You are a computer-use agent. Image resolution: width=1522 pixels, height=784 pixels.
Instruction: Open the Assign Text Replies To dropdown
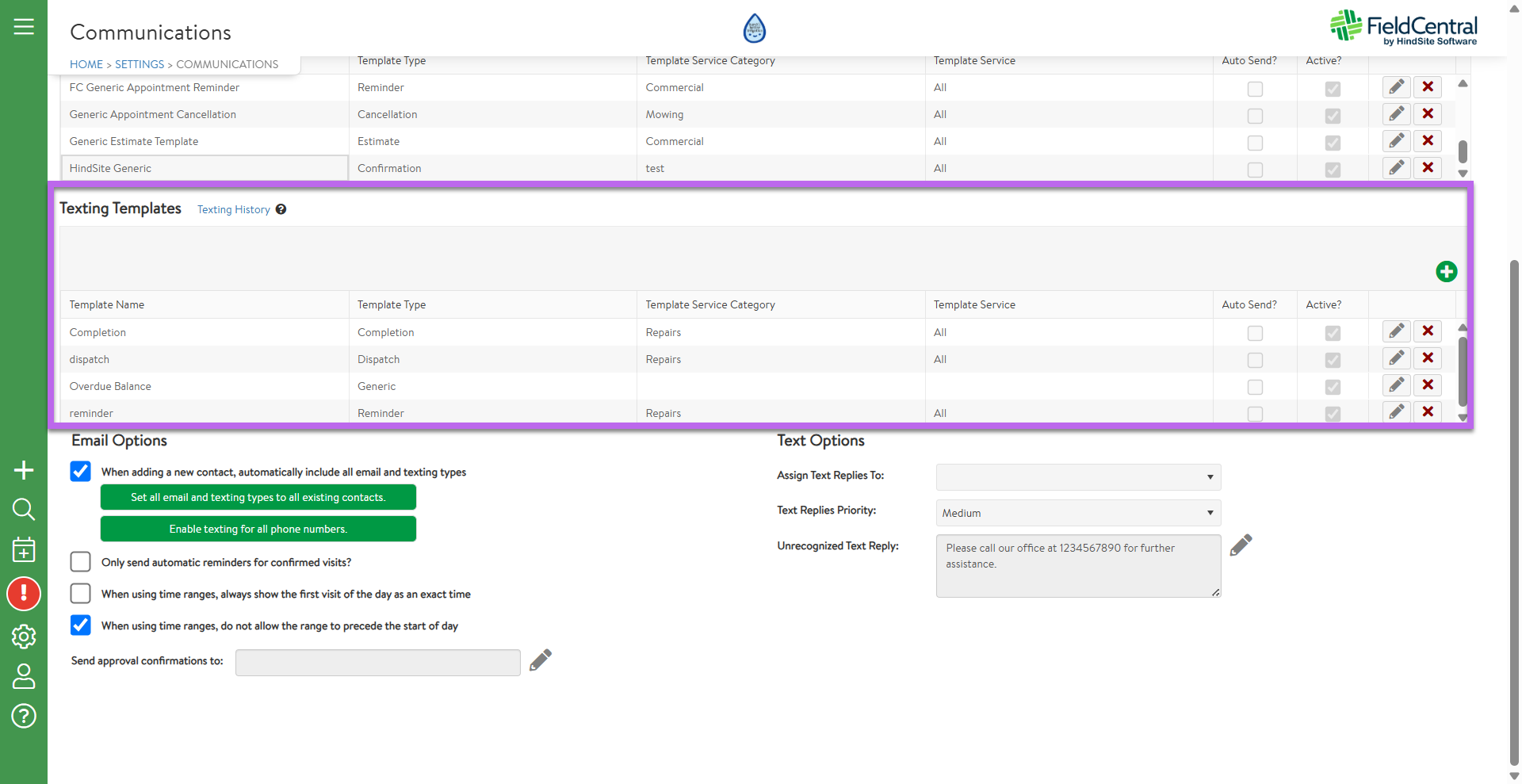point(1077,477)
